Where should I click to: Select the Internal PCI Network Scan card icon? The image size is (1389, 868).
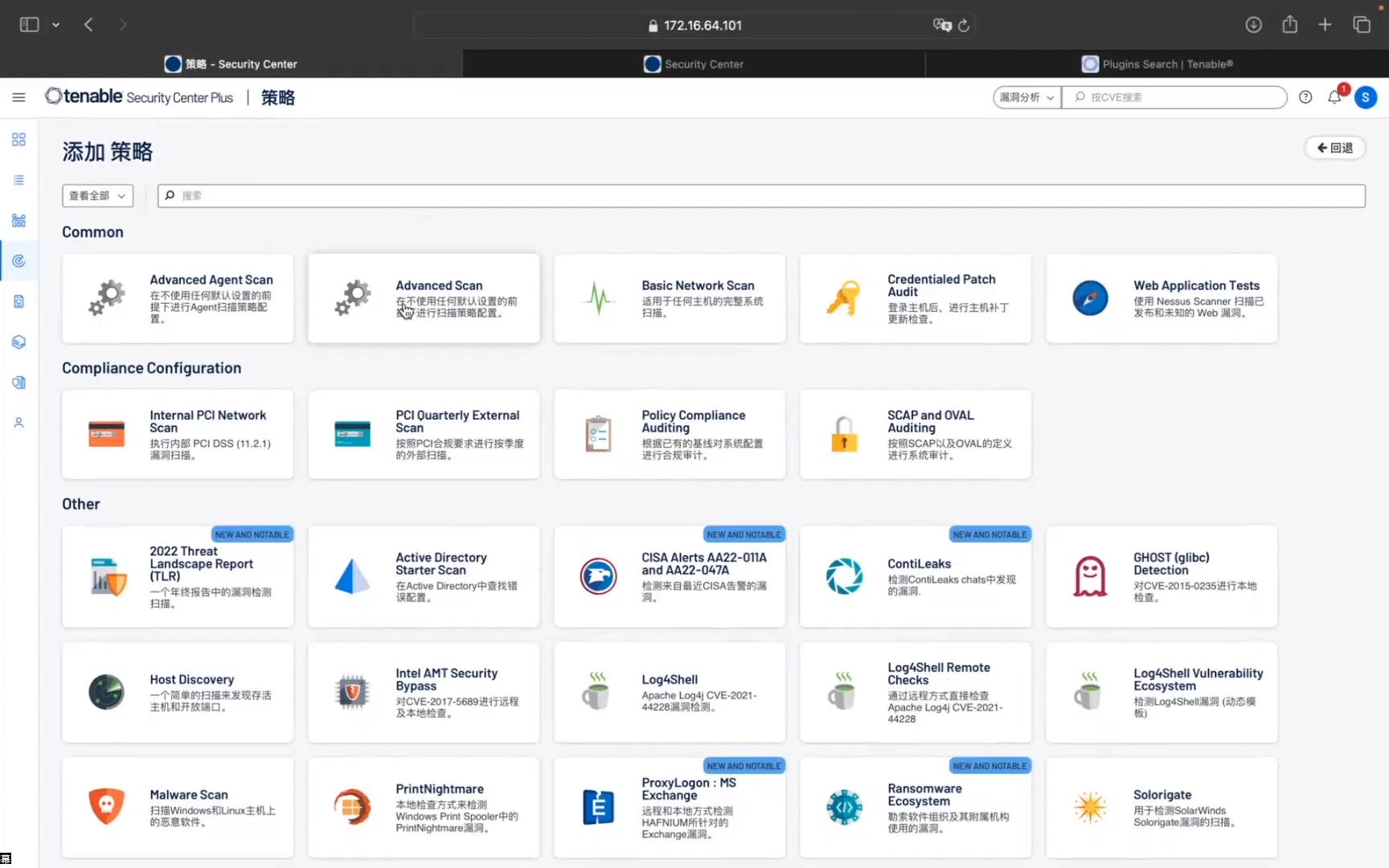coord(107,434)
